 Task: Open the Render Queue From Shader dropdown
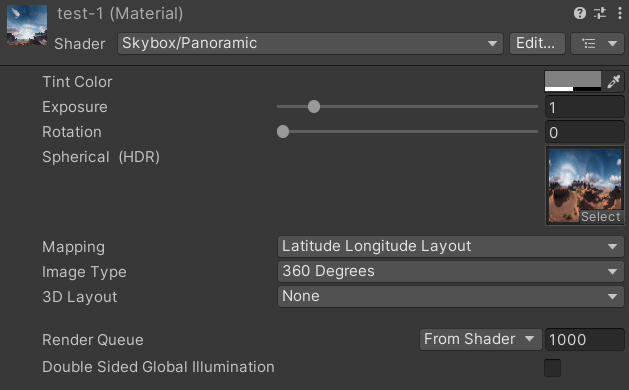pos(481,339)
